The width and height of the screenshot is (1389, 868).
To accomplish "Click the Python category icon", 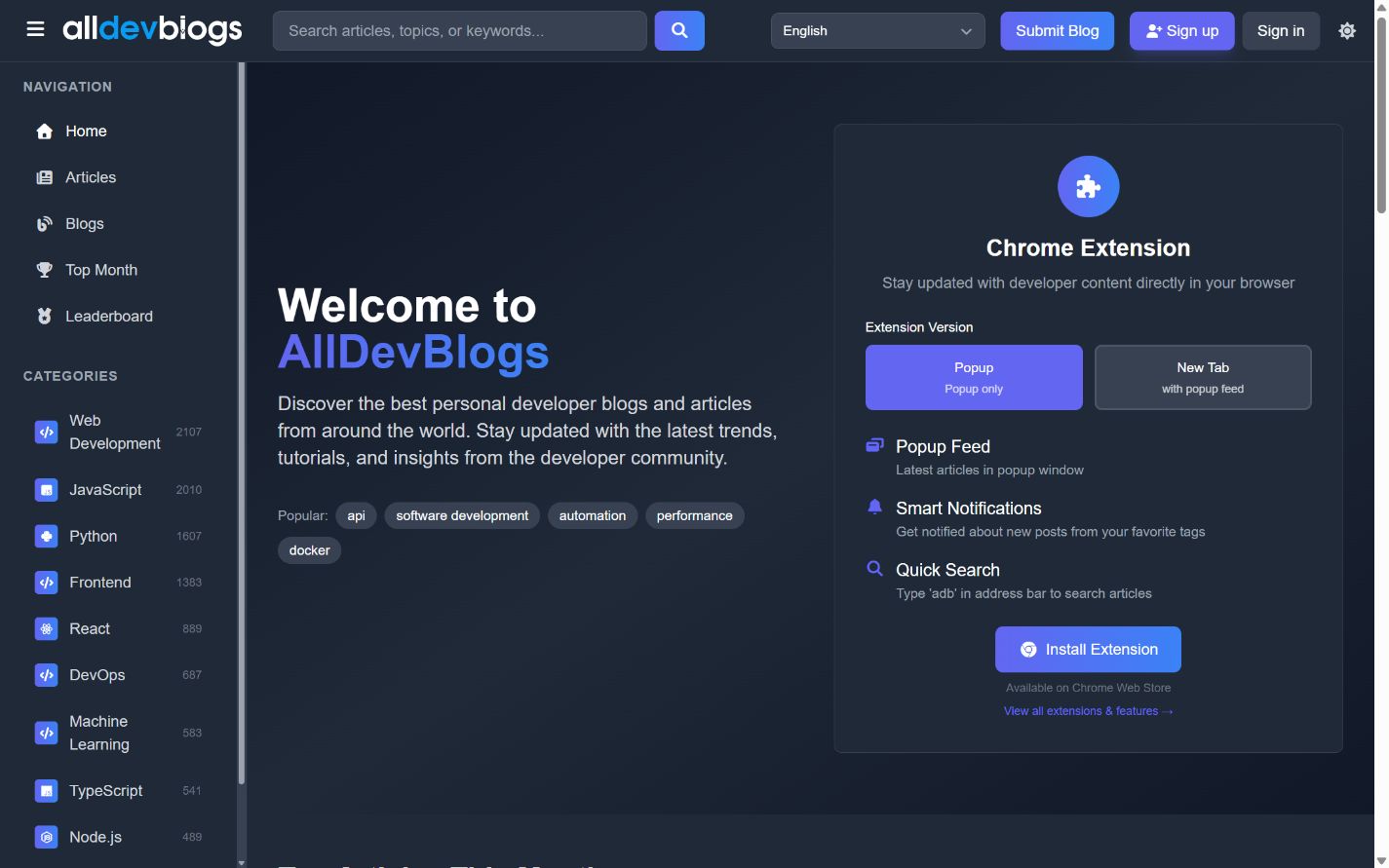I will pyautogui.click(x=46, y=536).
